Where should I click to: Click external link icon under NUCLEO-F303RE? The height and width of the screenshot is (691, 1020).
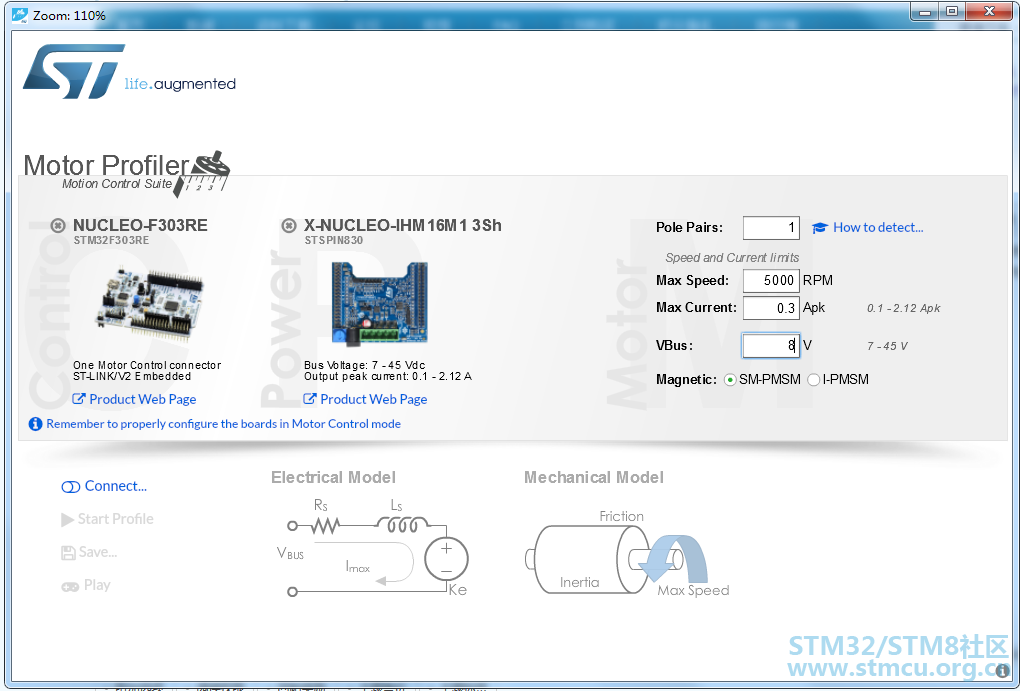[79, 399]
